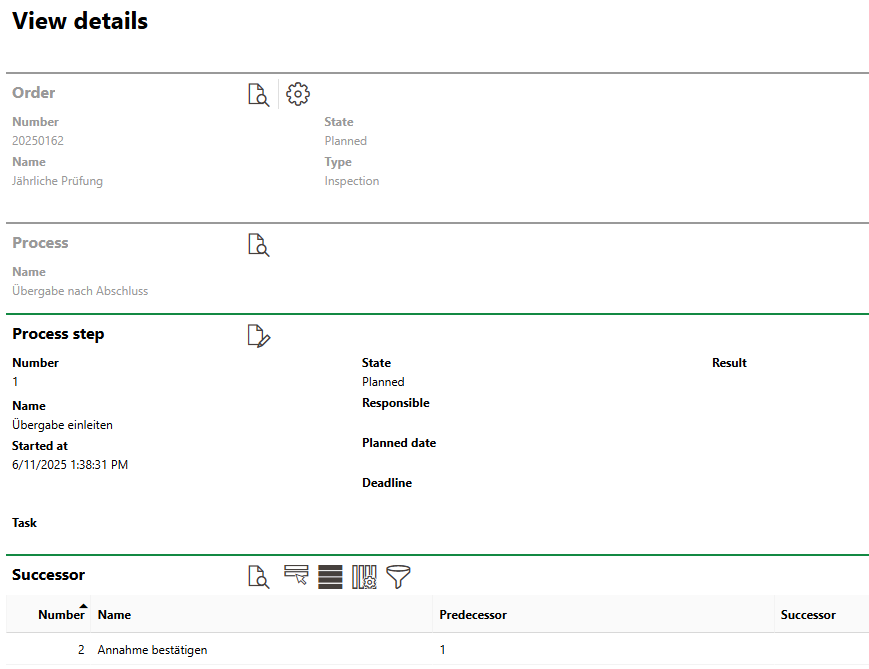
Task: Click Process step edit pencil icon
Action: coord(258,336)
